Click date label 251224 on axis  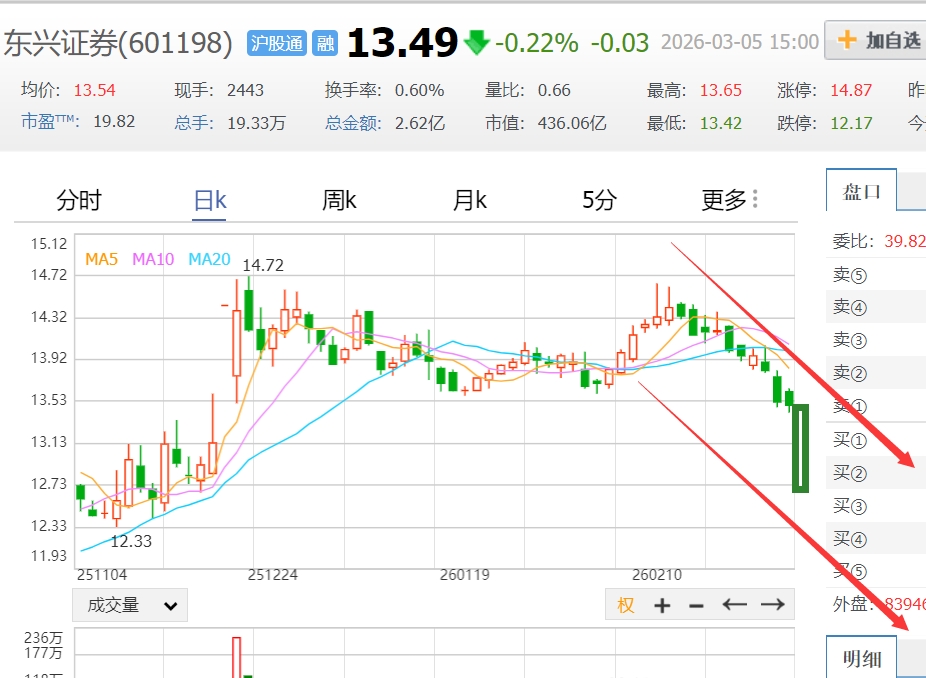pos(273,575)
